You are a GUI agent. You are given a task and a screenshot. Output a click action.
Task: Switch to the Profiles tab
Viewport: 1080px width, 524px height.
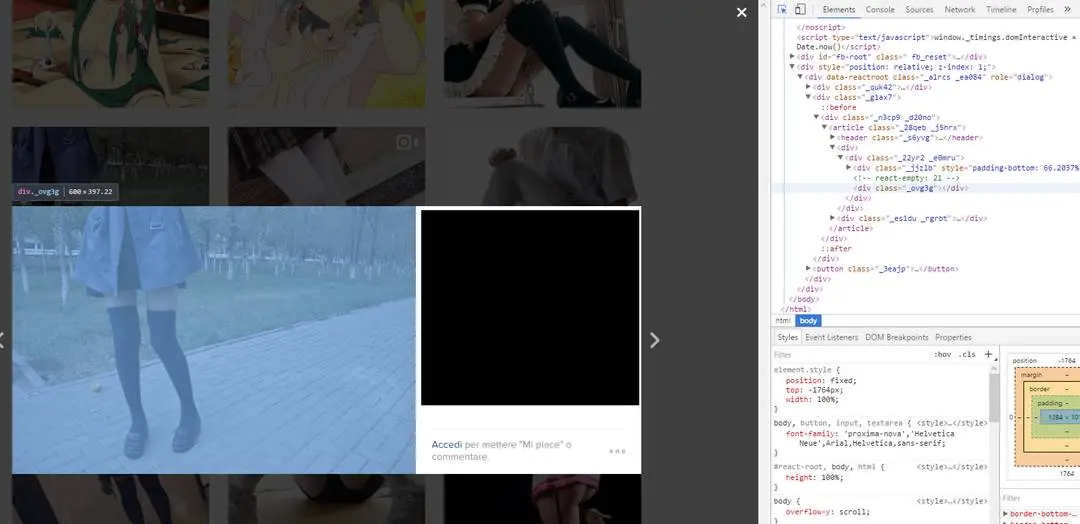pos(1040,10)
